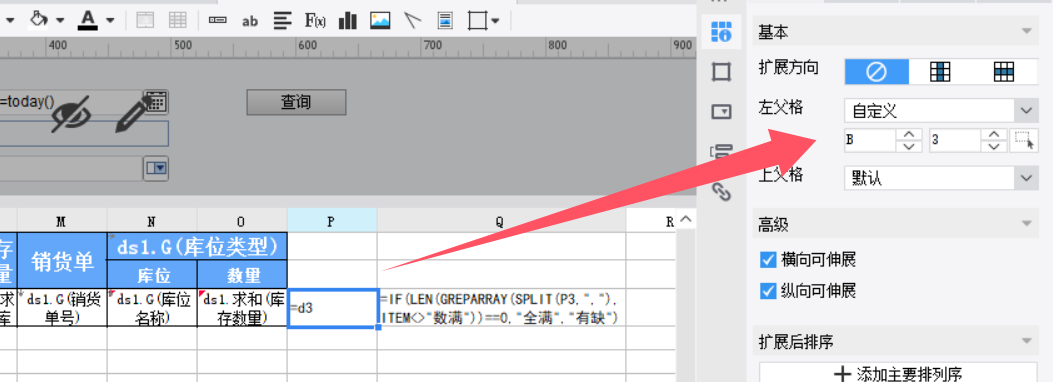Uncheck 纵向可伸展 checkbox

768,291
